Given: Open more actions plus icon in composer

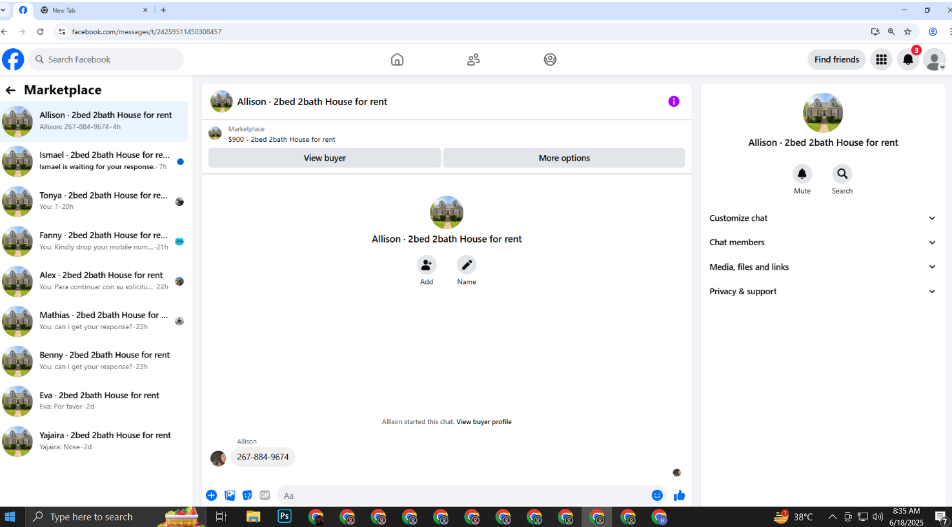Looking at the screenshot, I should (211, 495).
